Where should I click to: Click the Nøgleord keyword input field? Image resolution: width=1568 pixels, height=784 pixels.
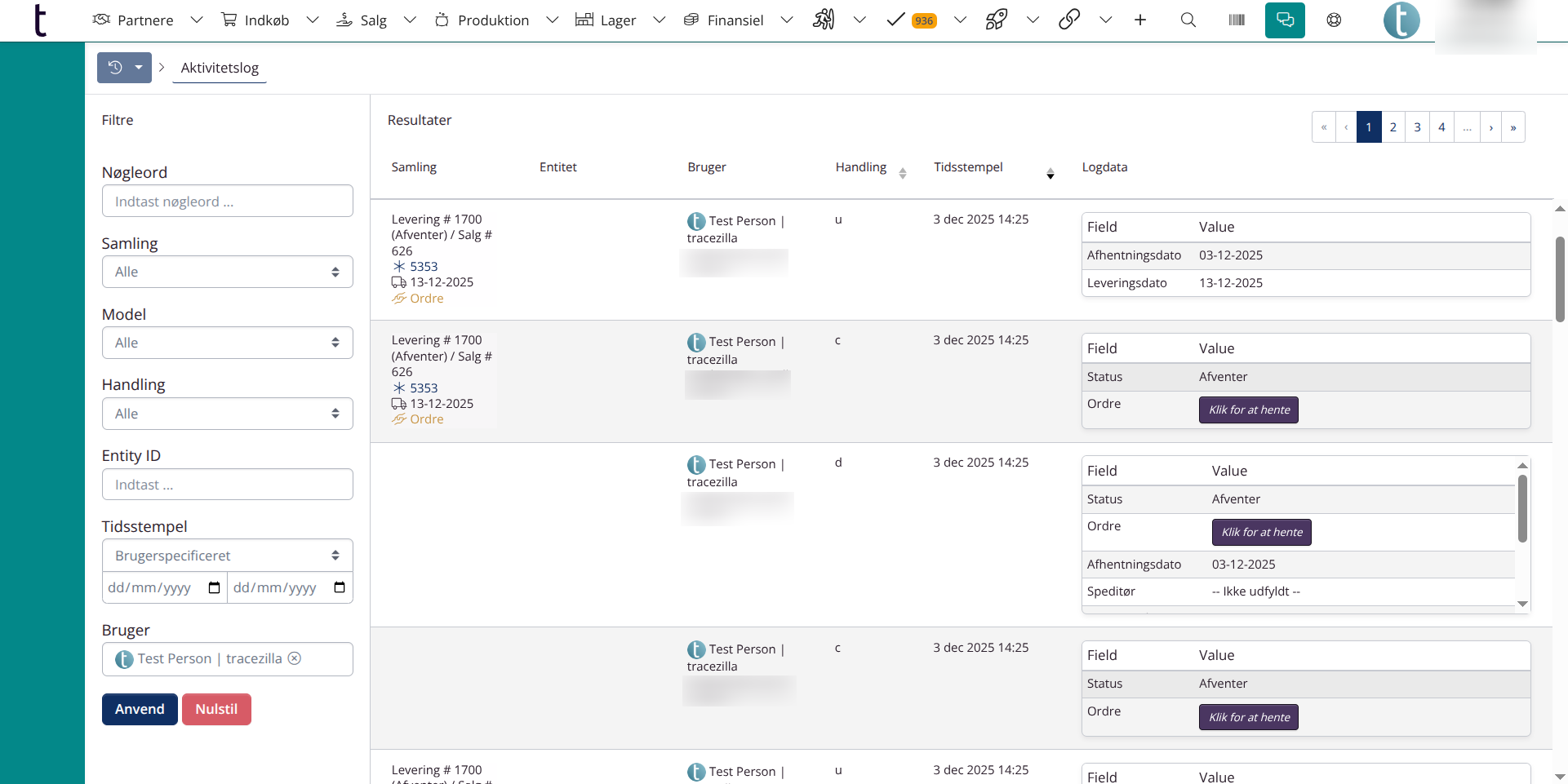click(x=227, y=202)
